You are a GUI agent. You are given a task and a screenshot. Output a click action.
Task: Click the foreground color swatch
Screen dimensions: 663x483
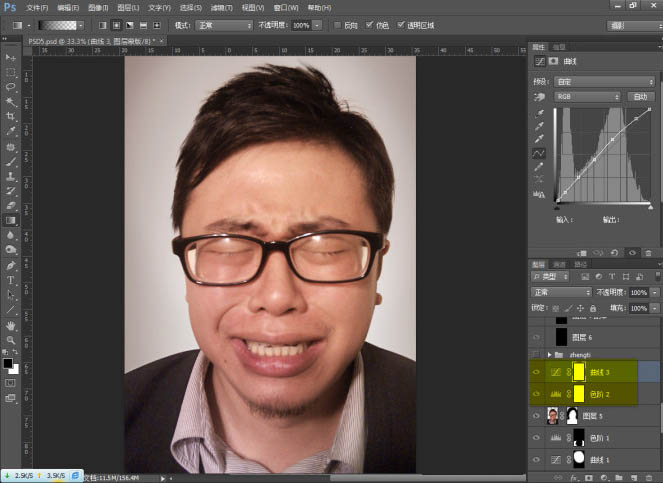click(x=8, y=361)
